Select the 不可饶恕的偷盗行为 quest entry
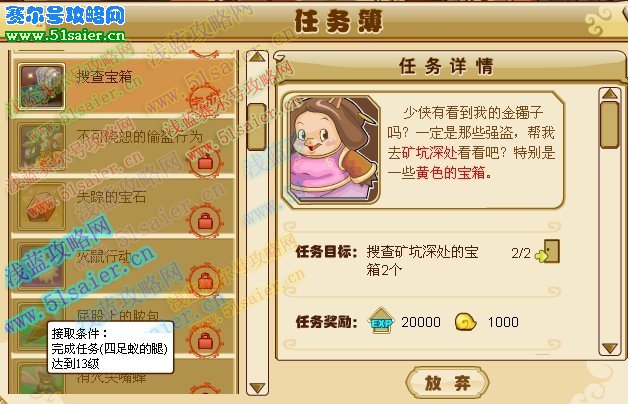 click(x=124, y=146)
